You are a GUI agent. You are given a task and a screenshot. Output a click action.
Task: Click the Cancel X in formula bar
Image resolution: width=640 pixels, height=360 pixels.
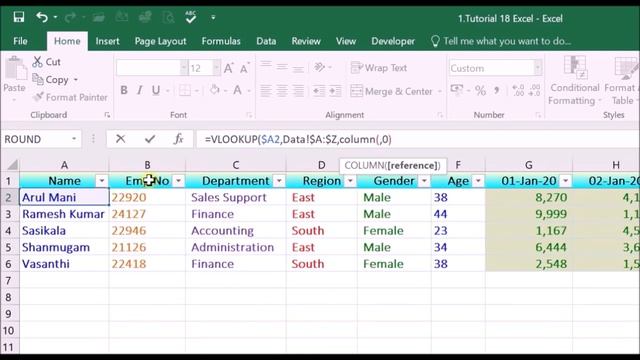pyautogui.click(x=120, y=139)
